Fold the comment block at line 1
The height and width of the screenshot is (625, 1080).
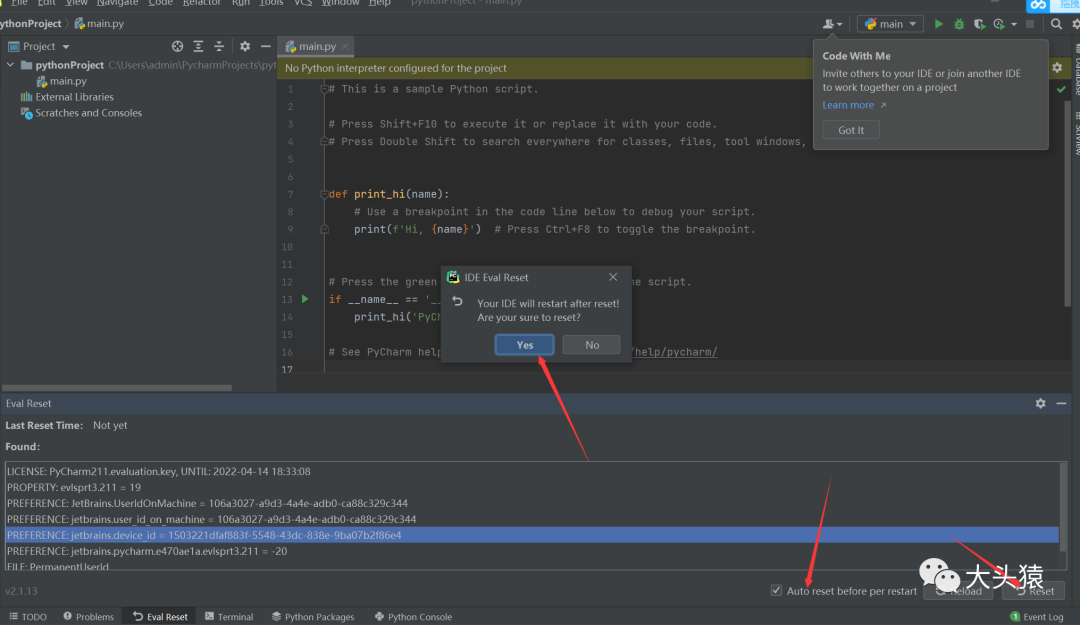coord(324,89)
